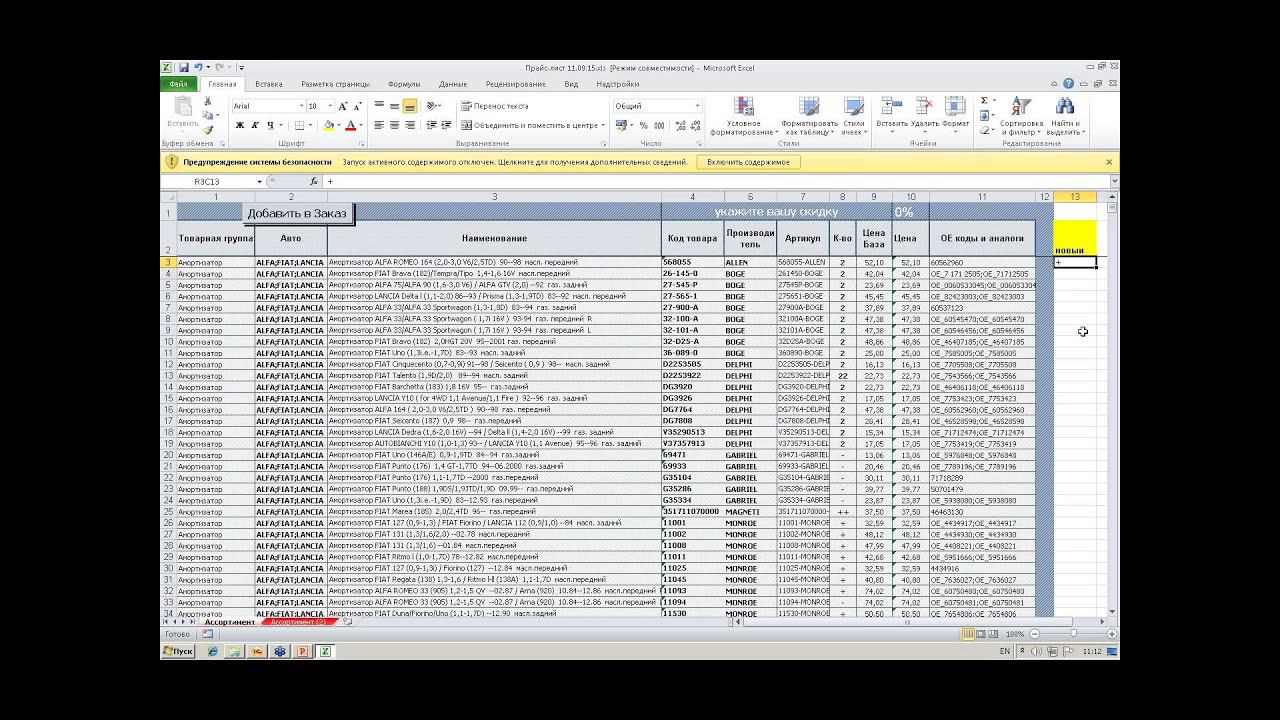
Task: Apply thousands separator number format
Action: click(658, 125)
